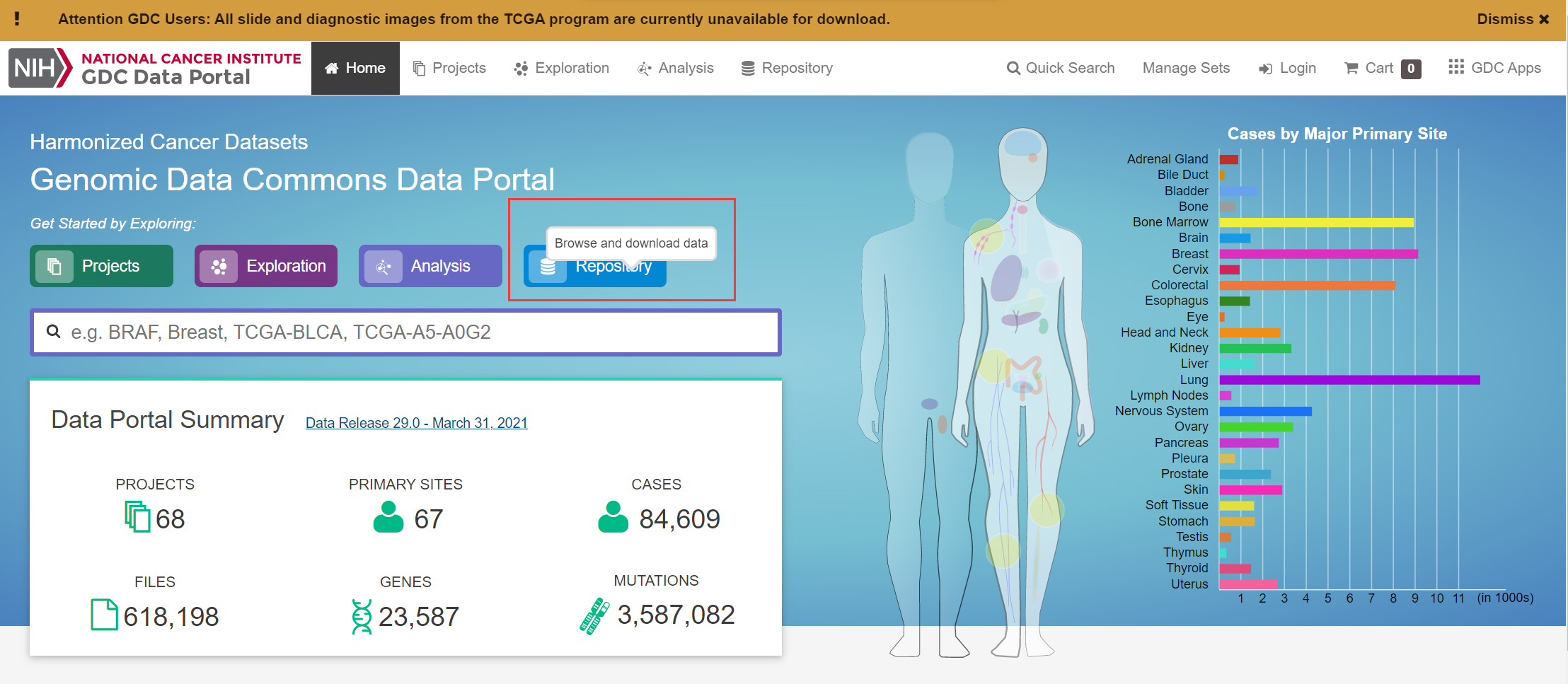Click the Genes DNA helix icon
The image size is (1568, 684).
pos(362,617)
